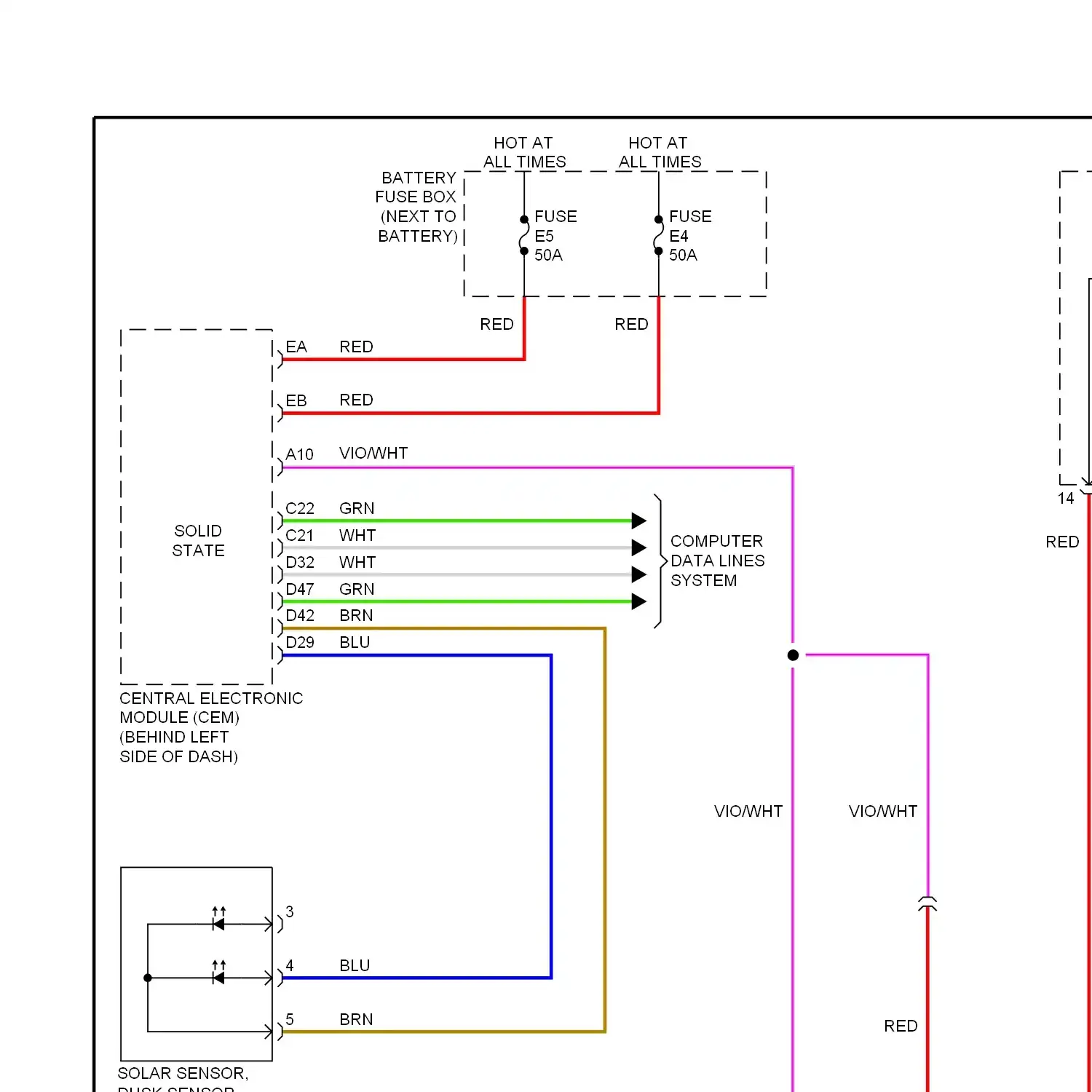Screen dimensions: 1092x1092
Task: Click the BLU label at solar sensor pin 4
Action: (355, 965)
